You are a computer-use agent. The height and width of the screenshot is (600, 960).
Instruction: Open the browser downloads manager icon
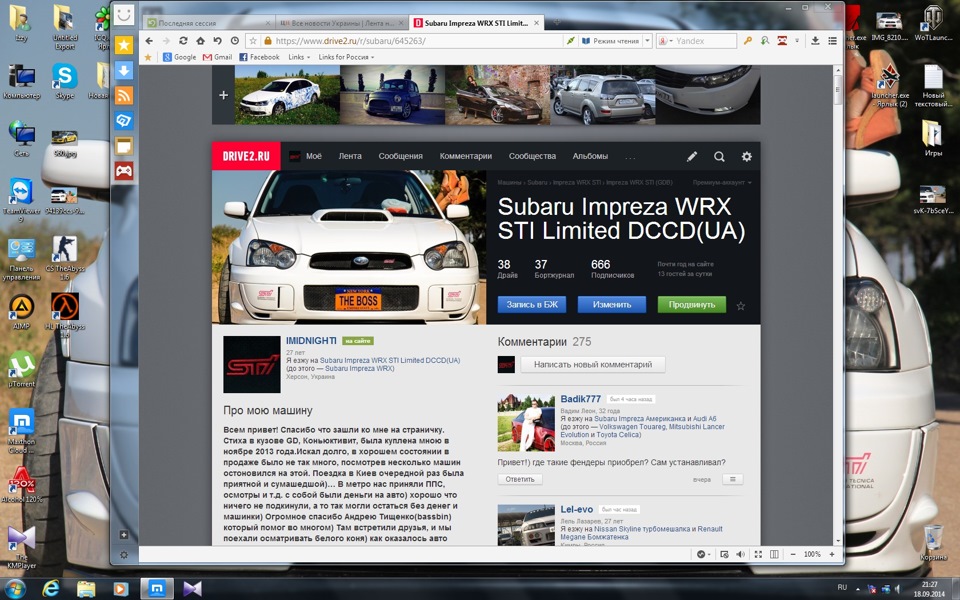tap(816, 41)
